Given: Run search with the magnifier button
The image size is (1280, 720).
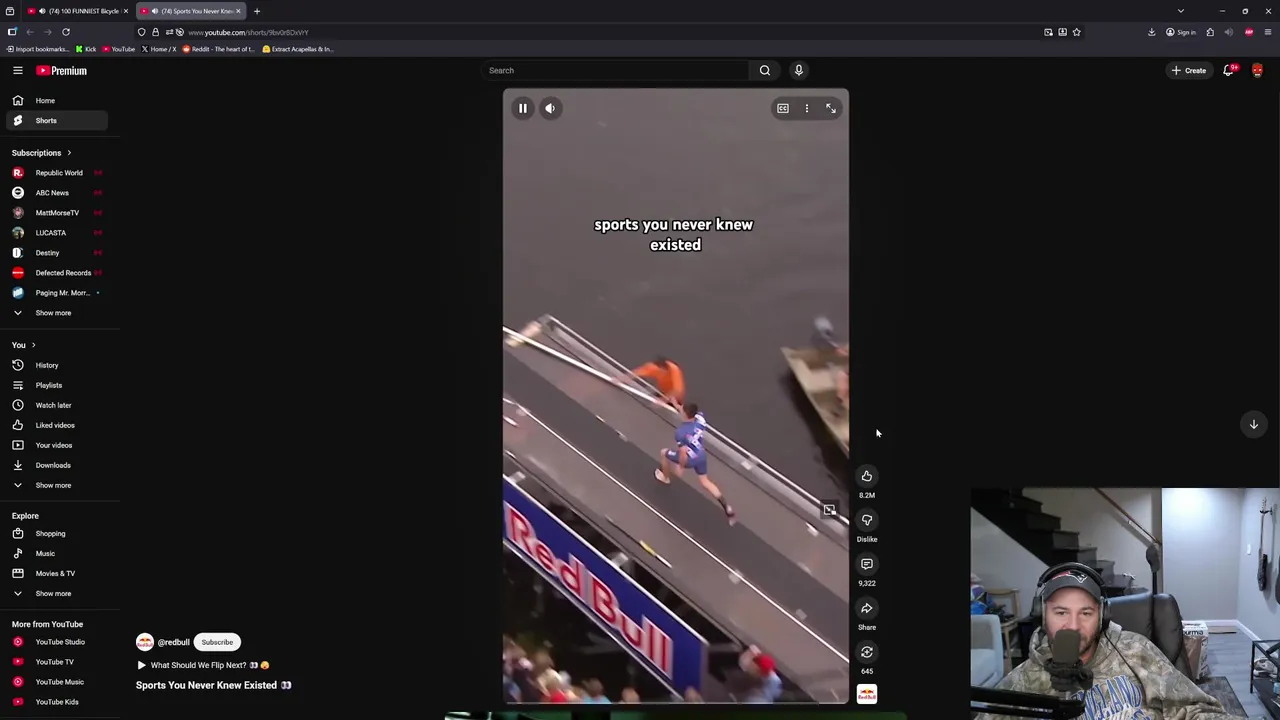Looking at the screenshot, I should pyautogui.click(x=765, y=70).
